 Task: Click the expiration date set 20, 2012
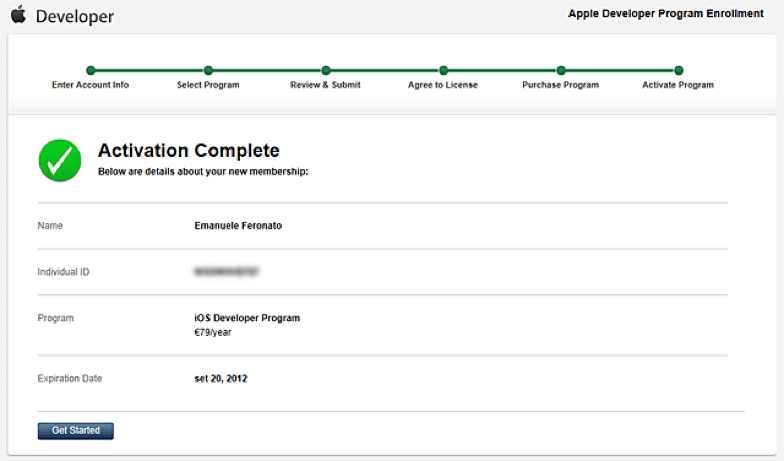(220, 379)
